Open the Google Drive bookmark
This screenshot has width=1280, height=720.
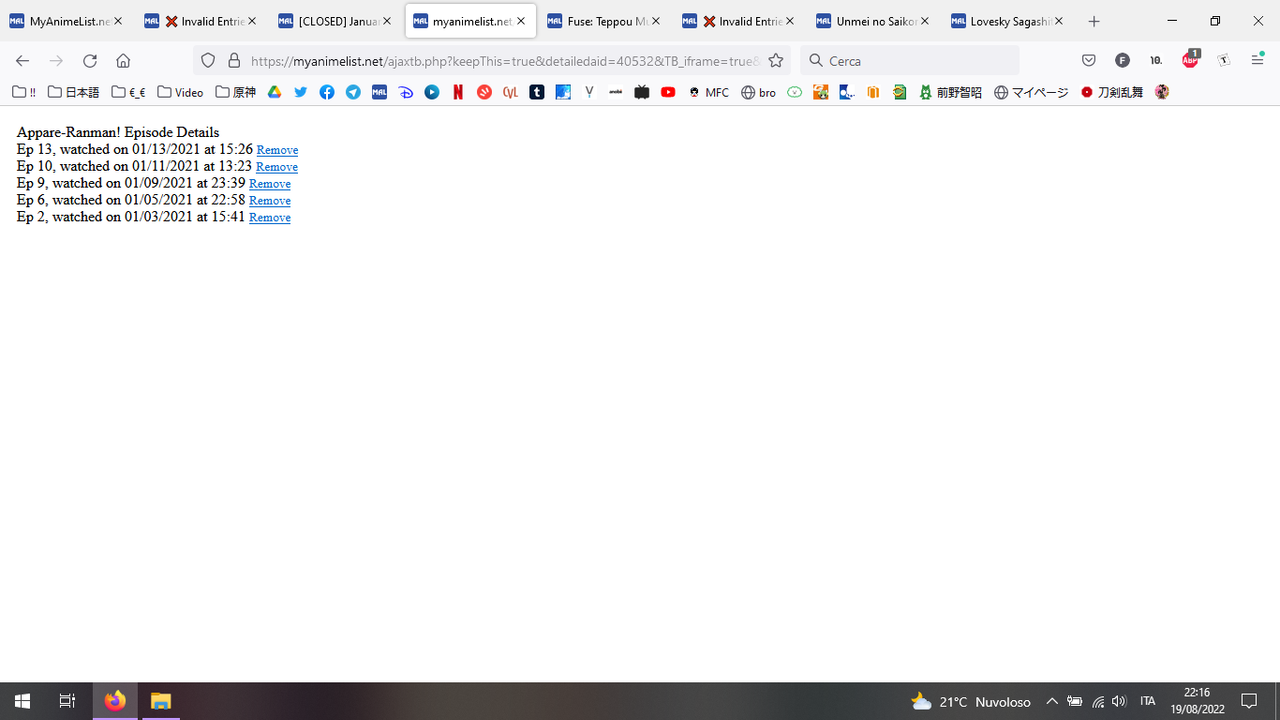pos(274,92)
